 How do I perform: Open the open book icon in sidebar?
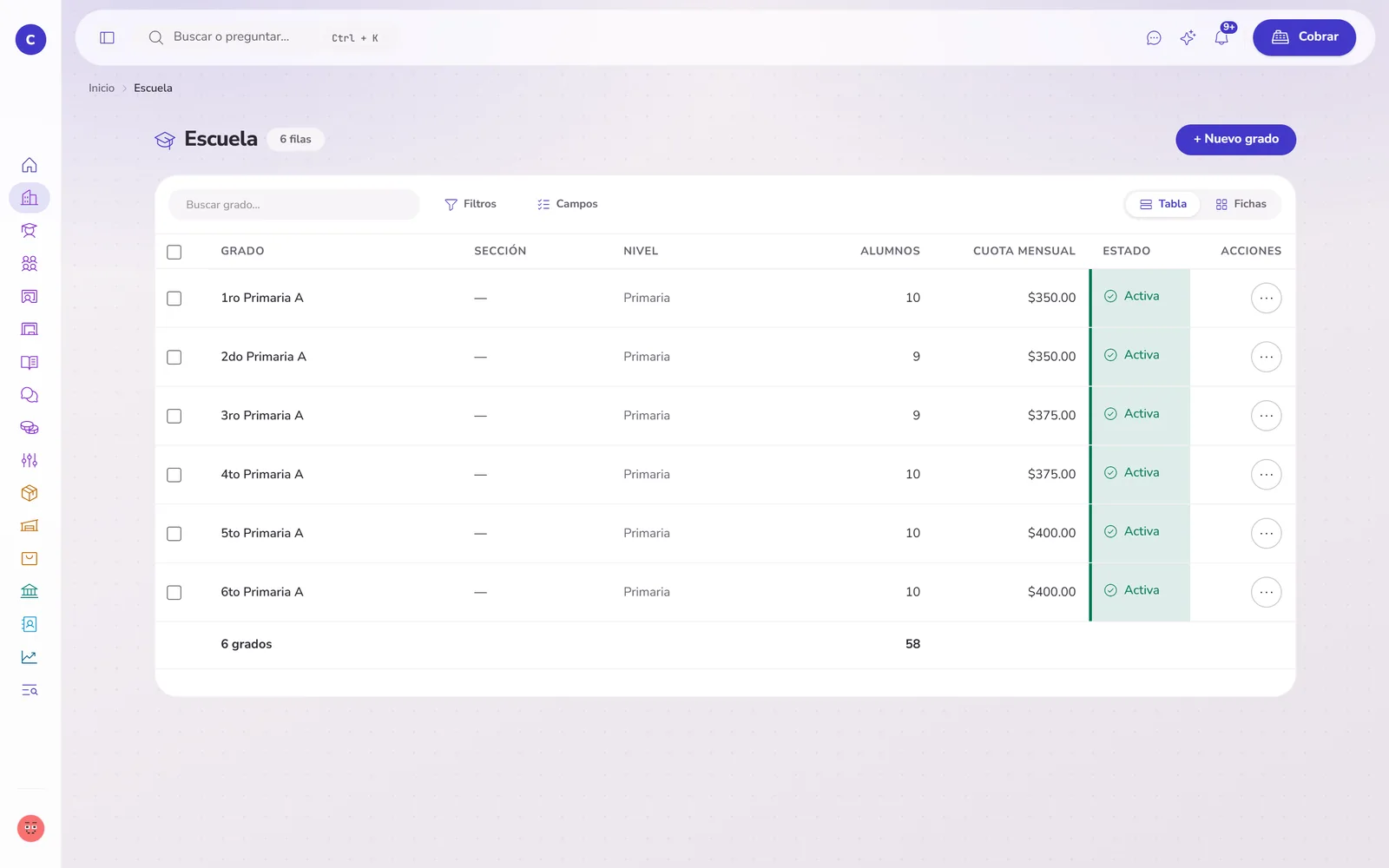tap(30, 362)
